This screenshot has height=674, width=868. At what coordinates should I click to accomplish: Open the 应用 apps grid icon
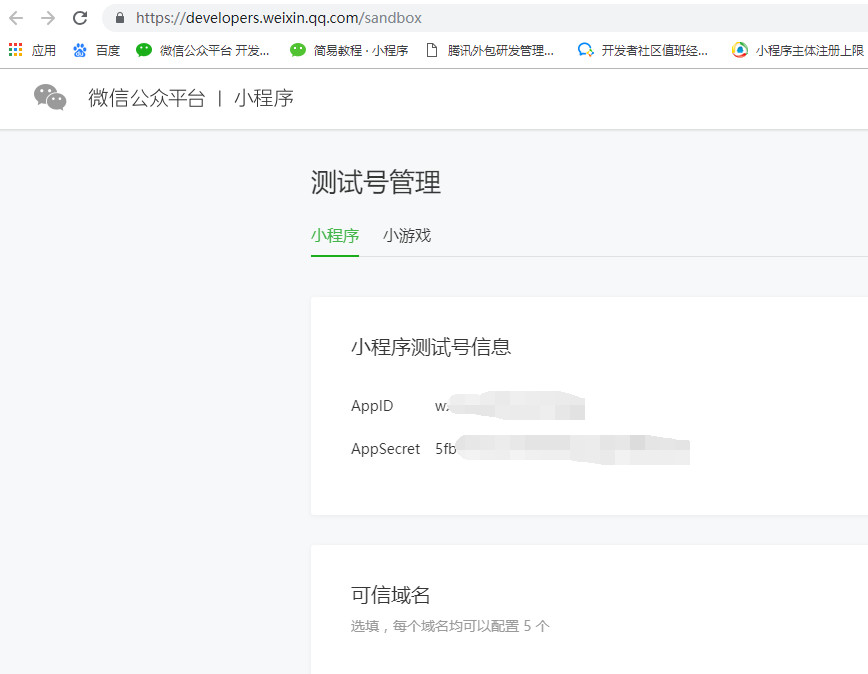click(x=16, y=50)
